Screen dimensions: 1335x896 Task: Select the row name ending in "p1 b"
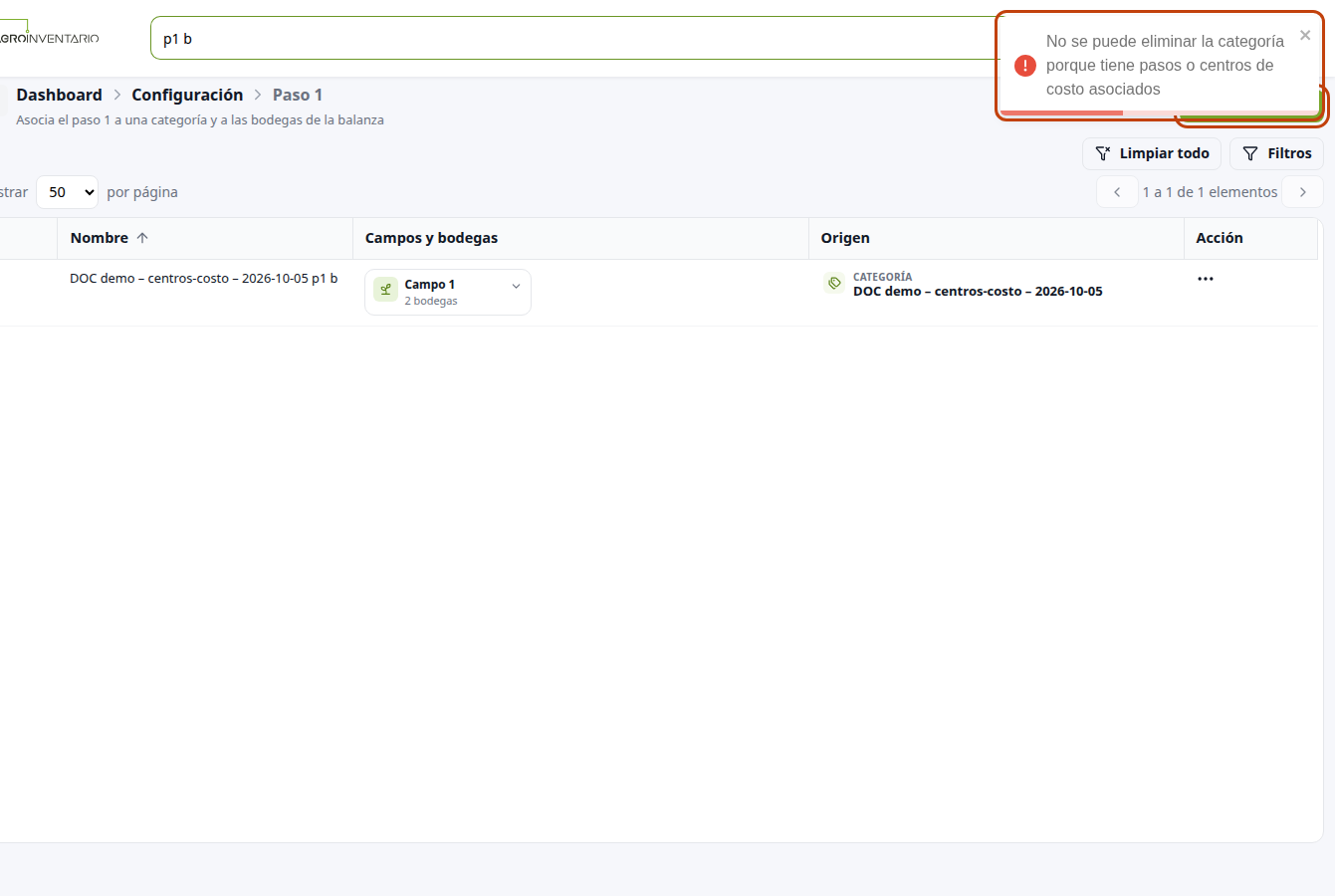click(203, 279)
